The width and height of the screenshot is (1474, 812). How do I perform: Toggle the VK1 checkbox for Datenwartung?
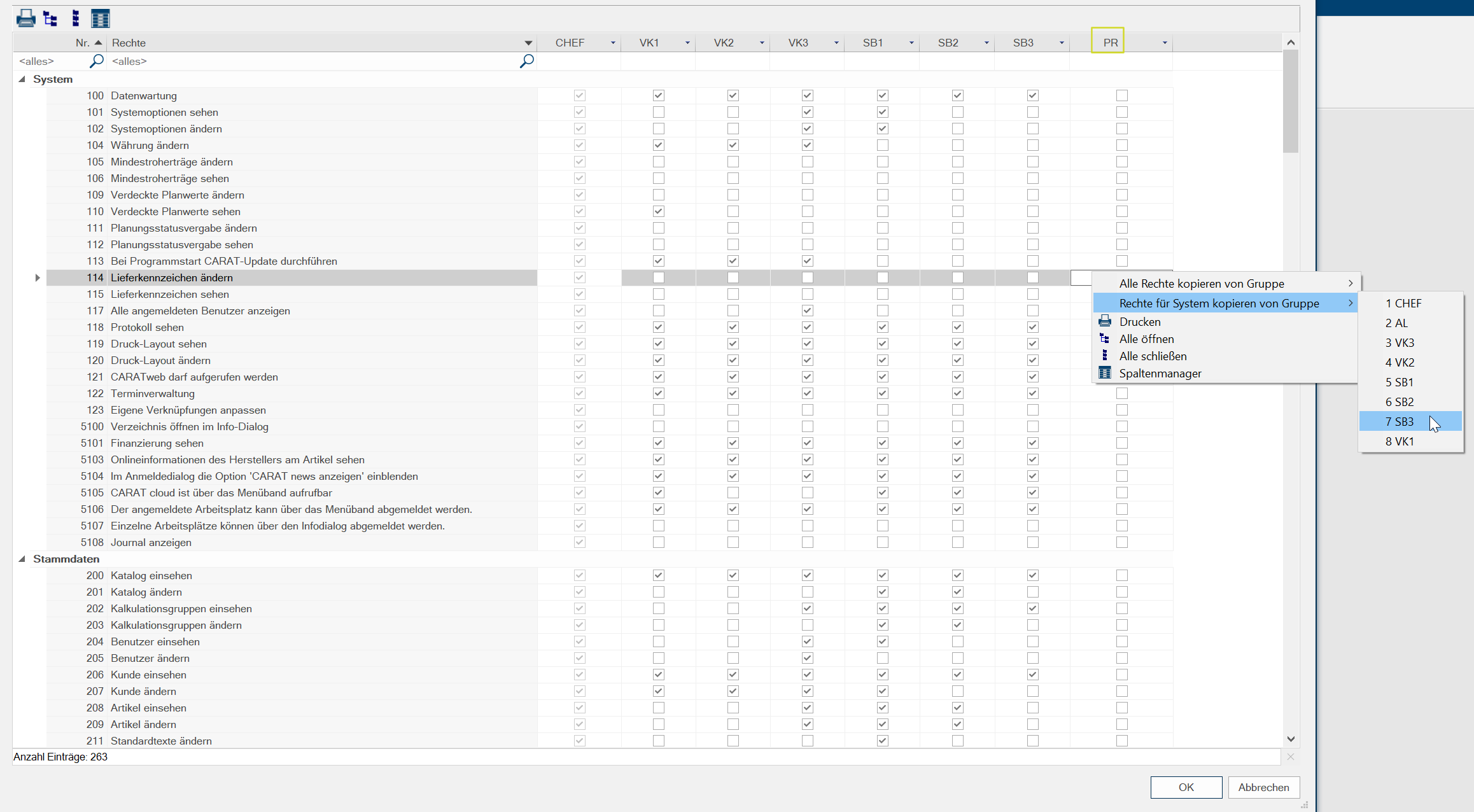click(658, 95)
